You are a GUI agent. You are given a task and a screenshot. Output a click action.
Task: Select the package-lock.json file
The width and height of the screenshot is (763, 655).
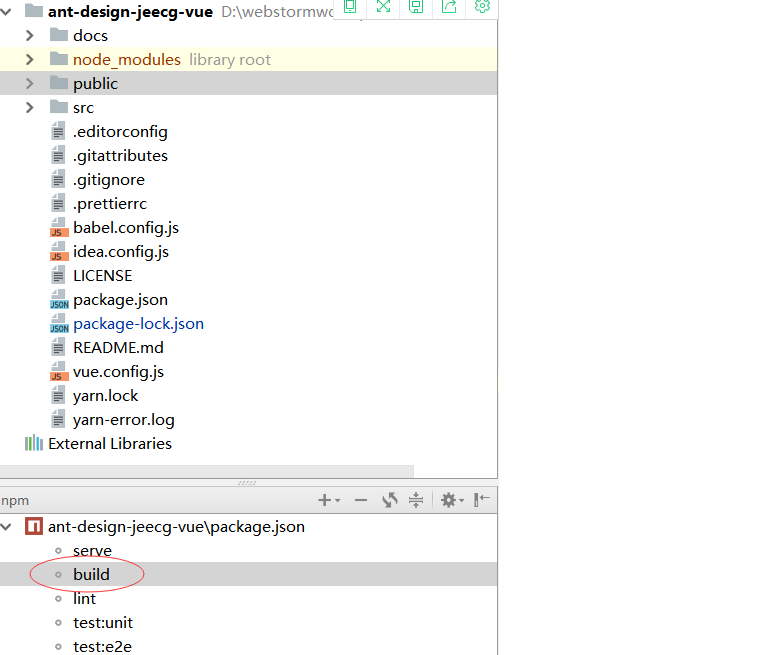click(x=138, y=324)
